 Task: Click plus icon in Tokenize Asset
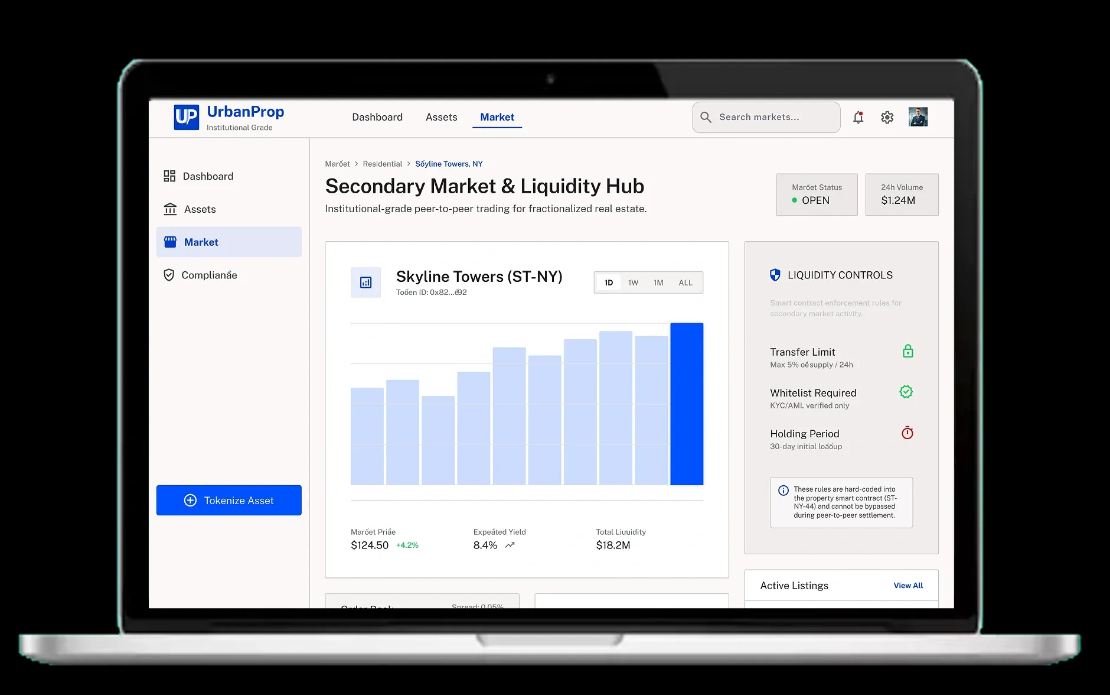tap(190, 500)
